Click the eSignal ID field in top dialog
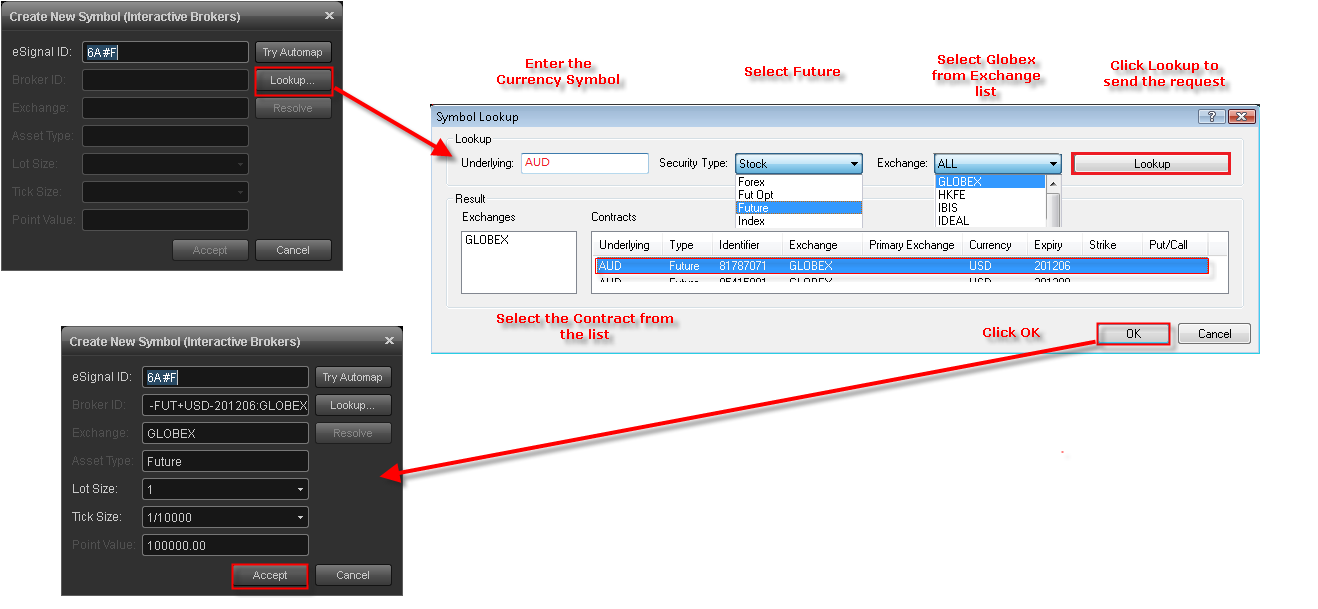This screenshot has width=1318, height=609. (165, 52)
